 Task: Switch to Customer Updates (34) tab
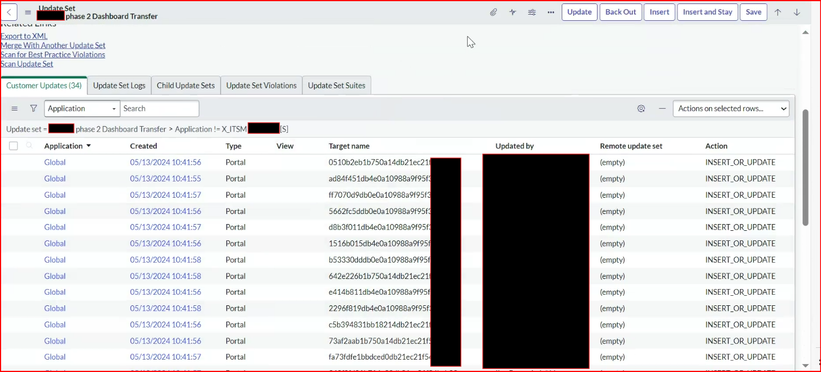click(x=44, y=85)
